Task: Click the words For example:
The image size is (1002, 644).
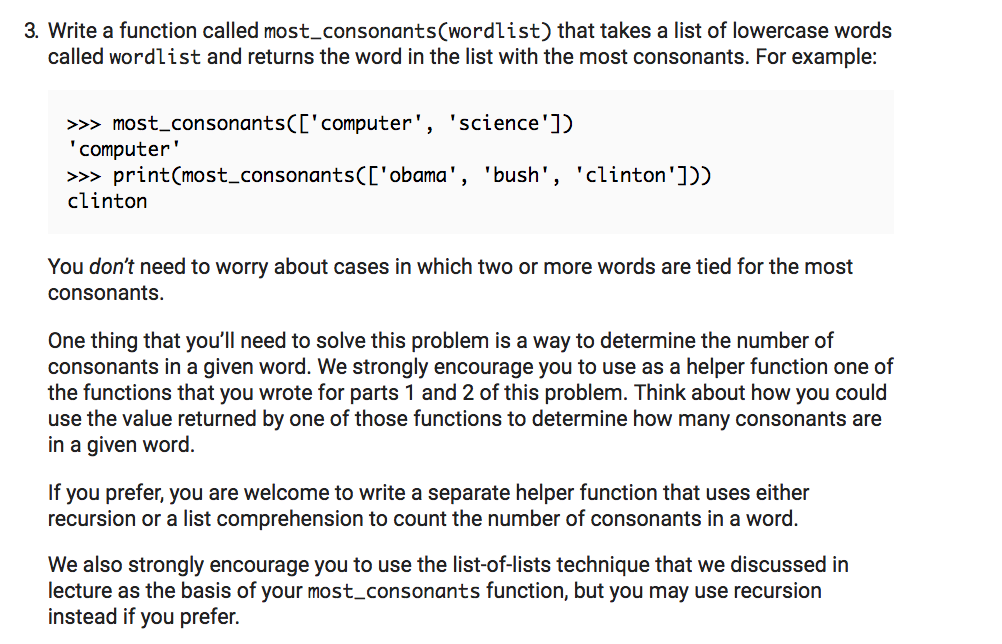Action: tap(816, 57)
